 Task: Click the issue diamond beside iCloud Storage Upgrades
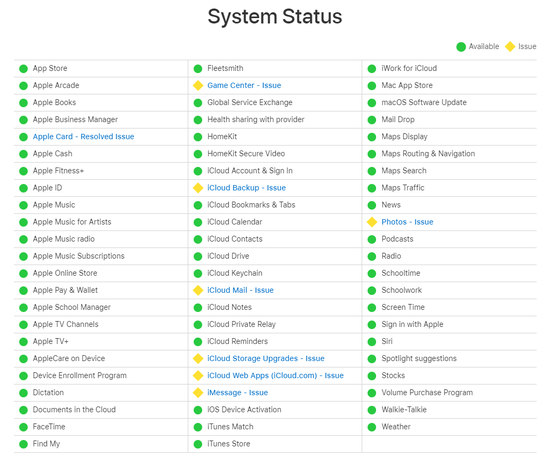point(198,358)
